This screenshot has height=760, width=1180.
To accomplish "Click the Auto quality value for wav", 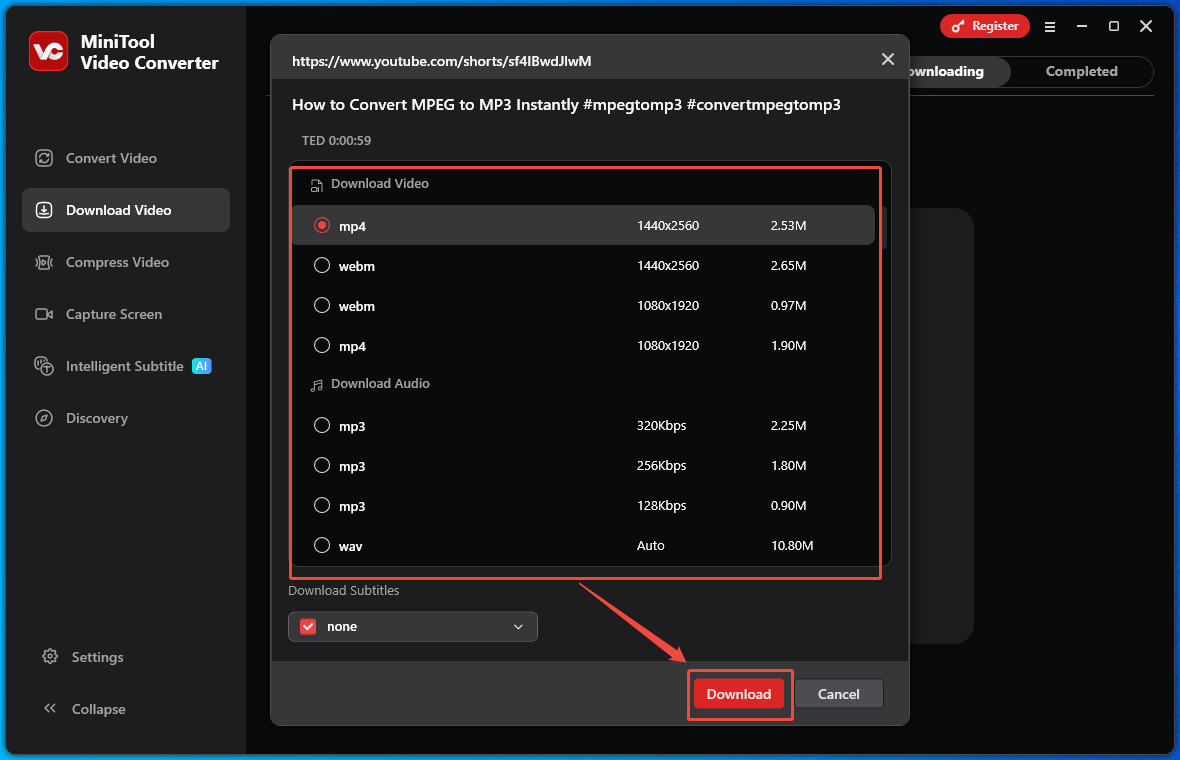I will (x=650, y=545).
